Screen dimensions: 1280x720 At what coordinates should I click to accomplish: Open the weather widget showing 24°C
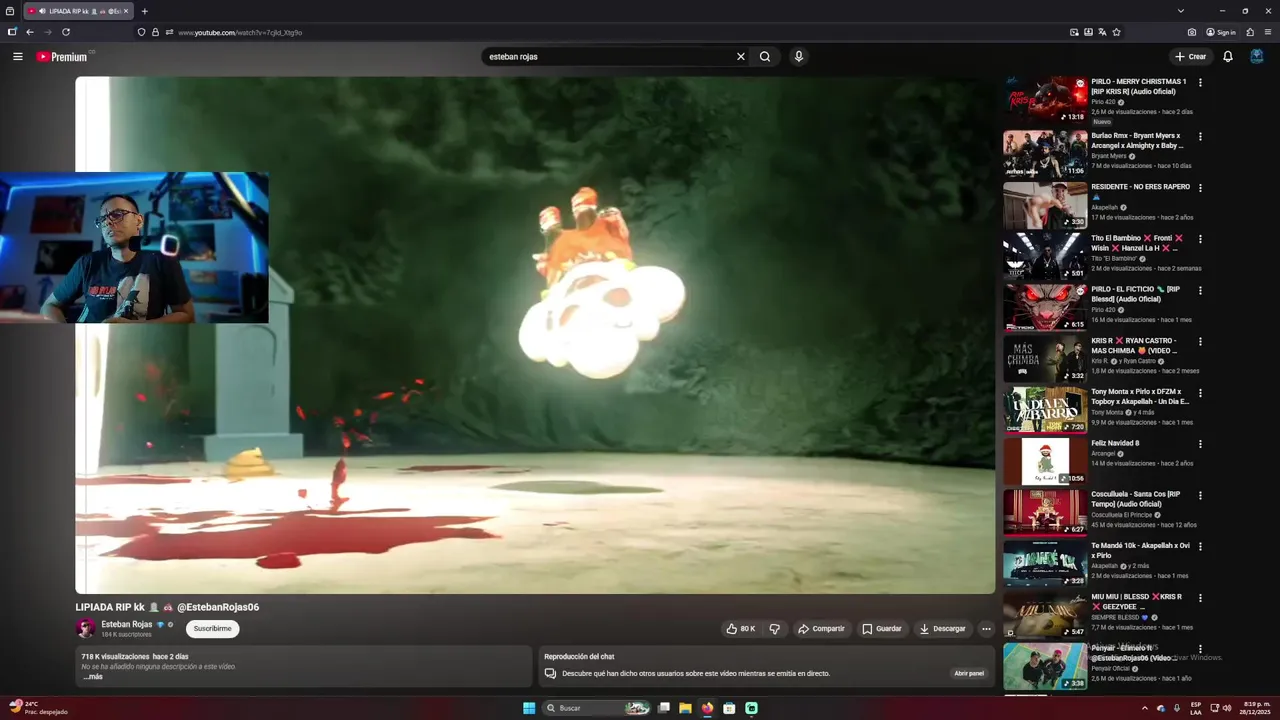click(x=38, y=708)
